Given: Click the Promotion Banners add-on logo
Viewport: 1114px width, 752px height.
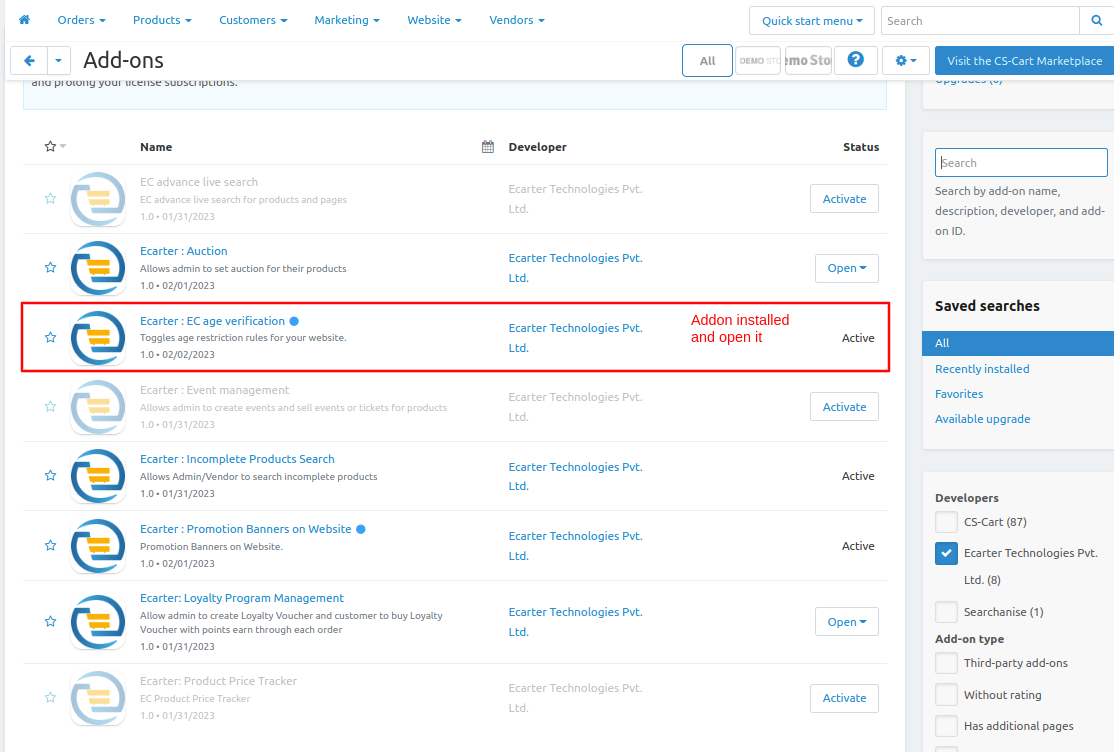Looking at the screenshot, I should (98, 546).
